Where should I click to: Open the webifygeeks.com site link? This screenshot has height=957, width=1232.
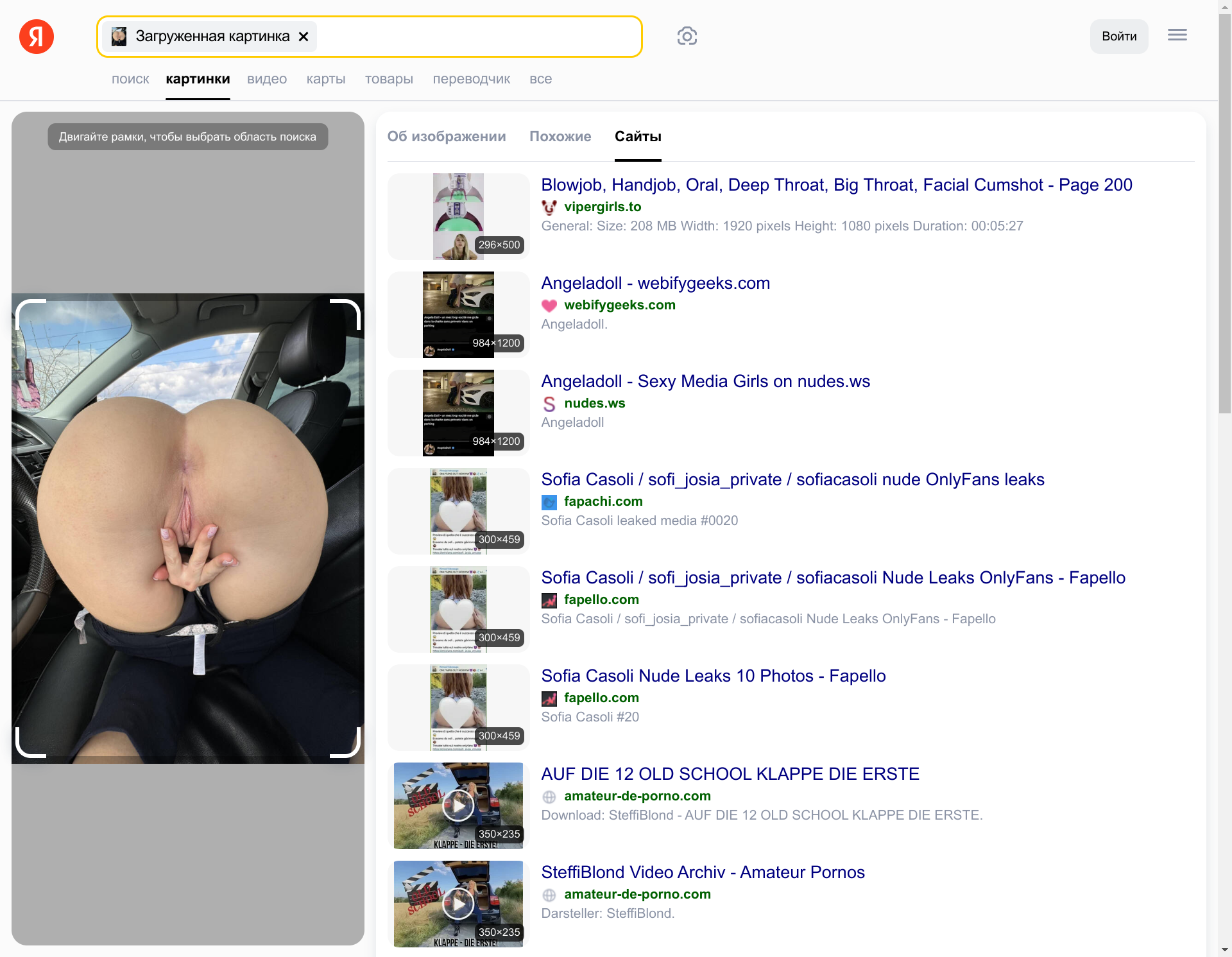[x=619, y=306]
